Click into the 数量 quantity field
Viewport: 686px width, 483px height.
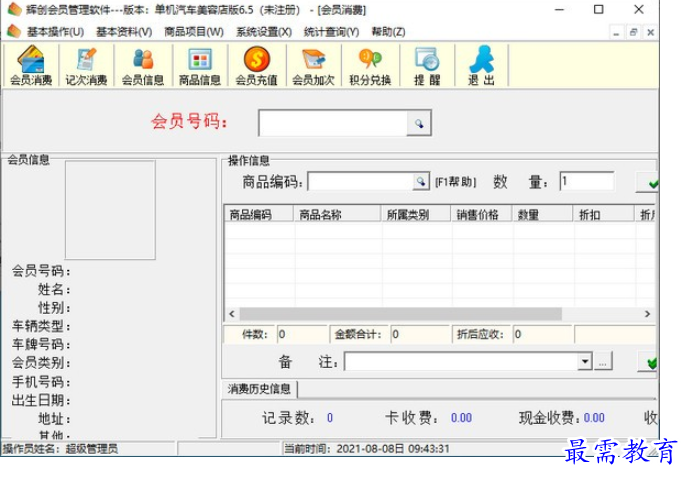click(587, 181)
